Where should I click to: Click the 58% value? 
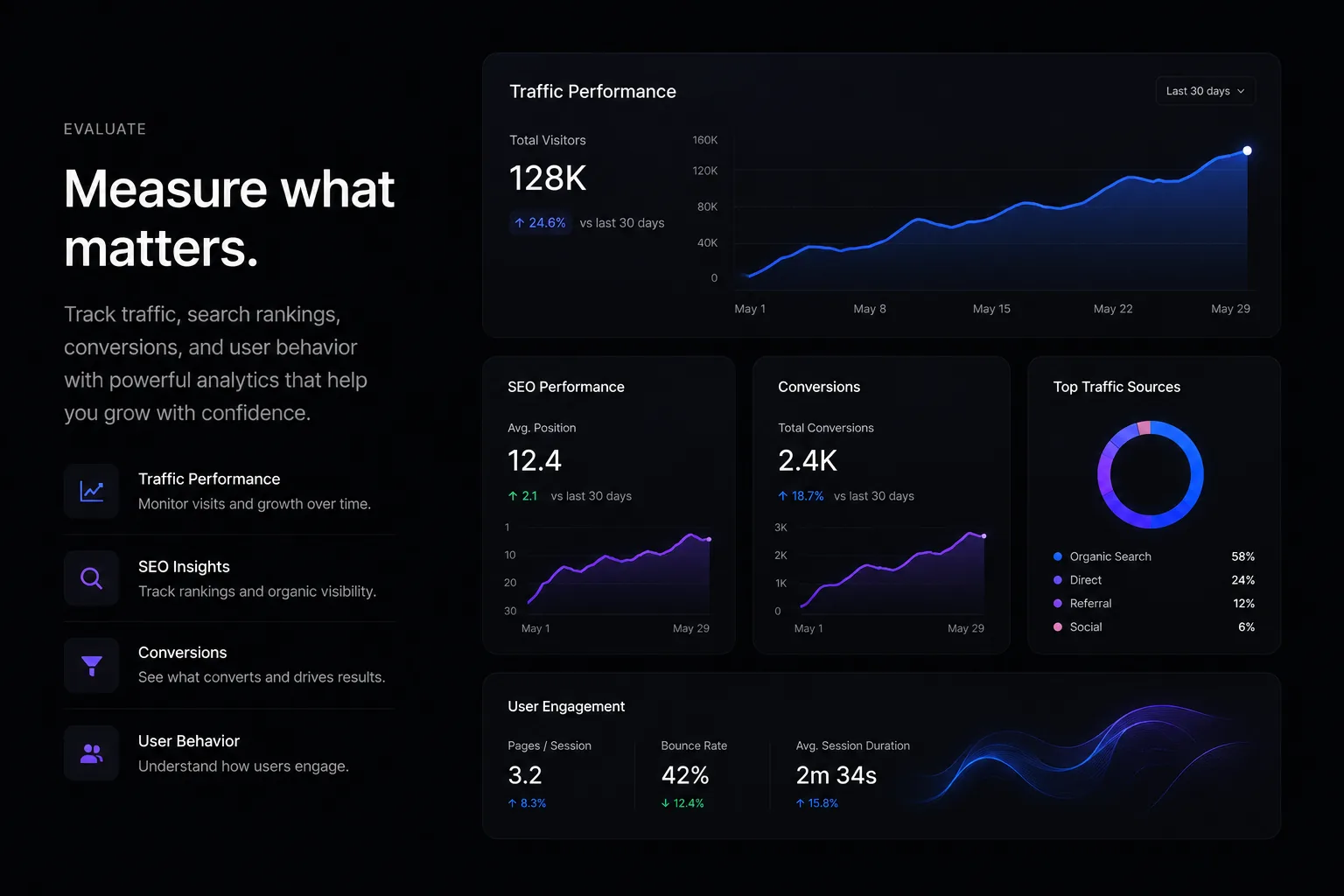coord(1243,556)
